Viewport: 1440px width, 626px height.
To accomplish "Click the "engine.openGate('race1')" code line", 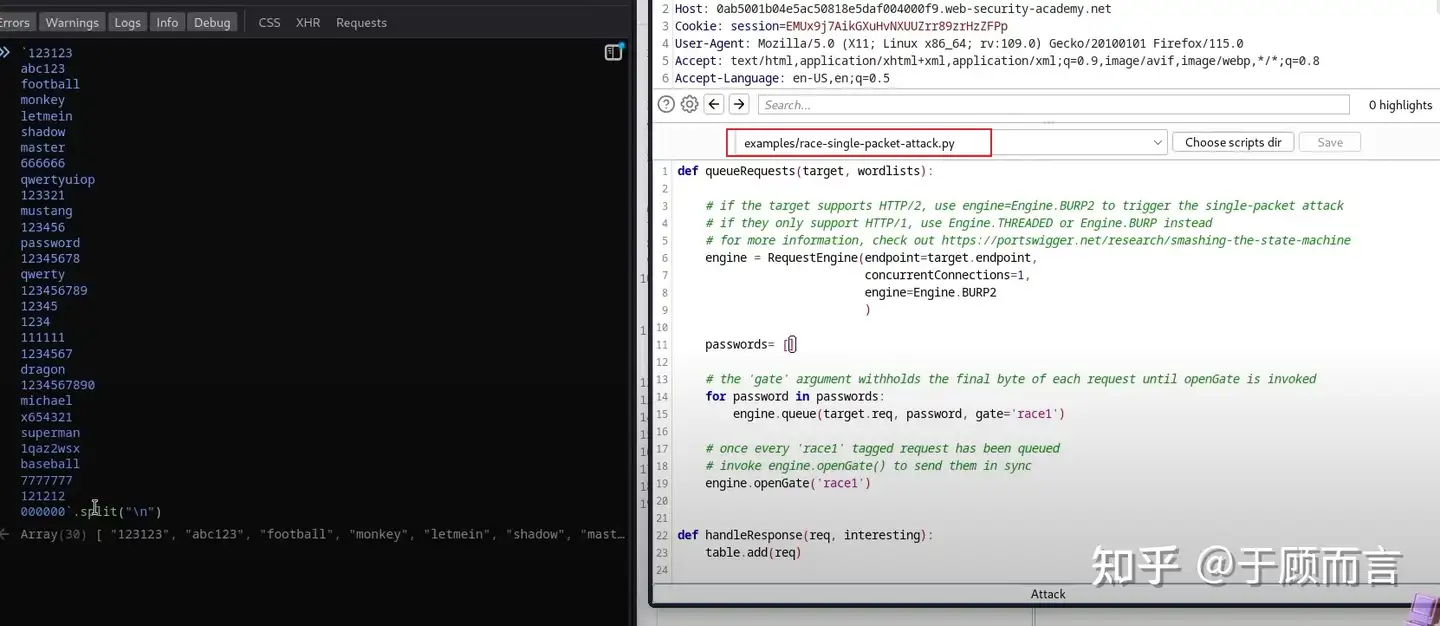I will [788, 483].
